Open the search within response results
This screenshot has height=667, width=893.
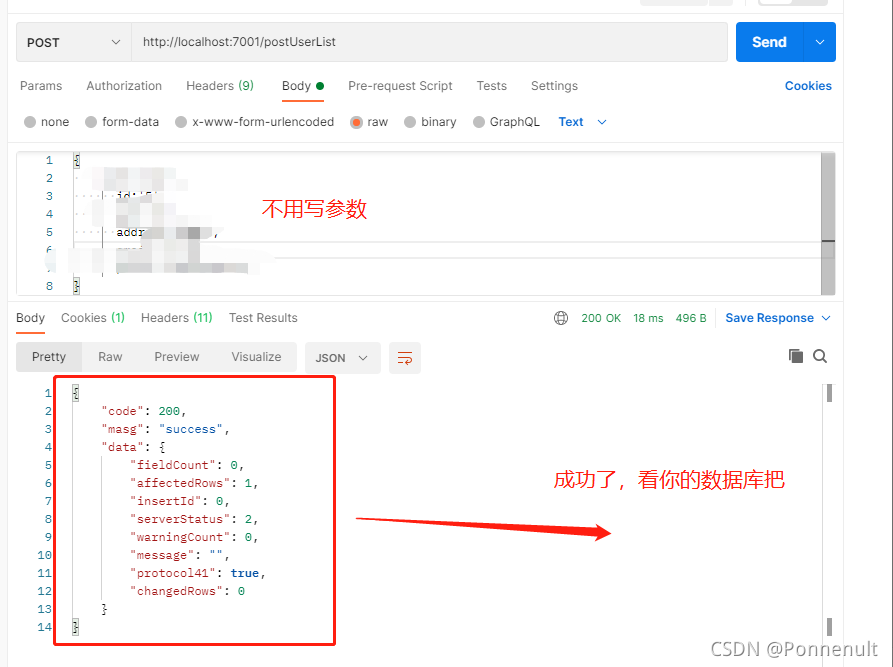pos(822,355)
